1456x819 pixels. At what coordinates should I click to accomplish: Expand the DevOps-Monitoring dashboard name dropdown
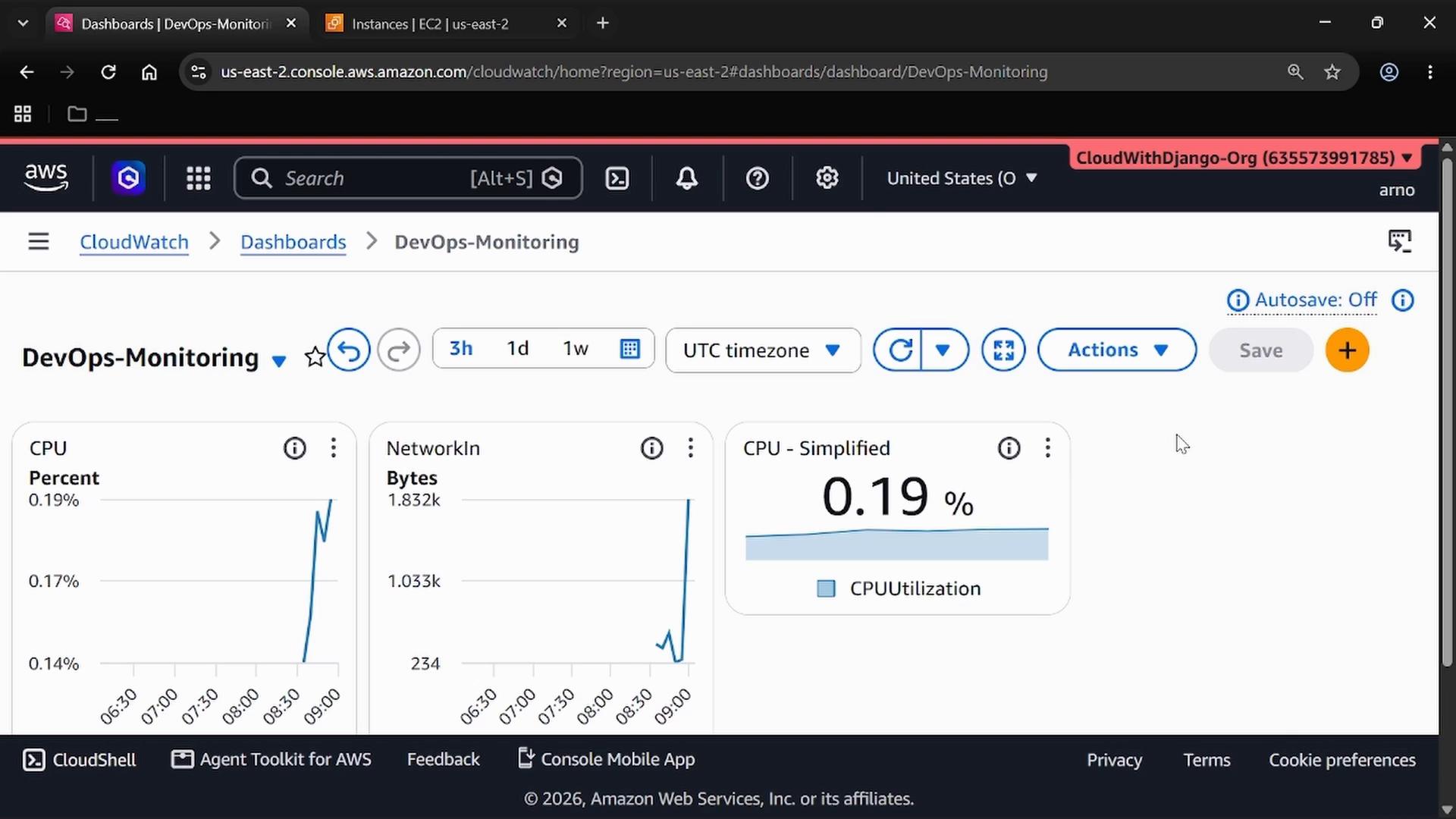coord(279,361)
